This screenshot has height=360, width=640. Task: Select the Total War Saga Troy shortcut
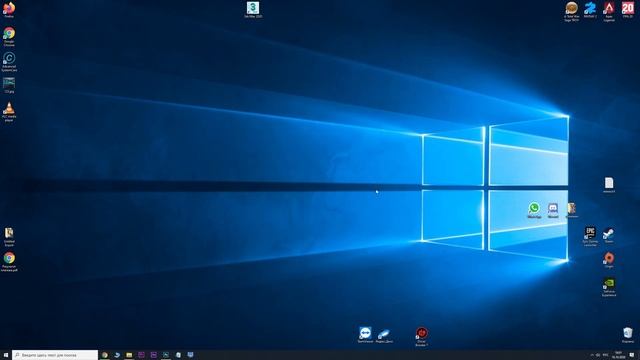click(x=571, y=11)
